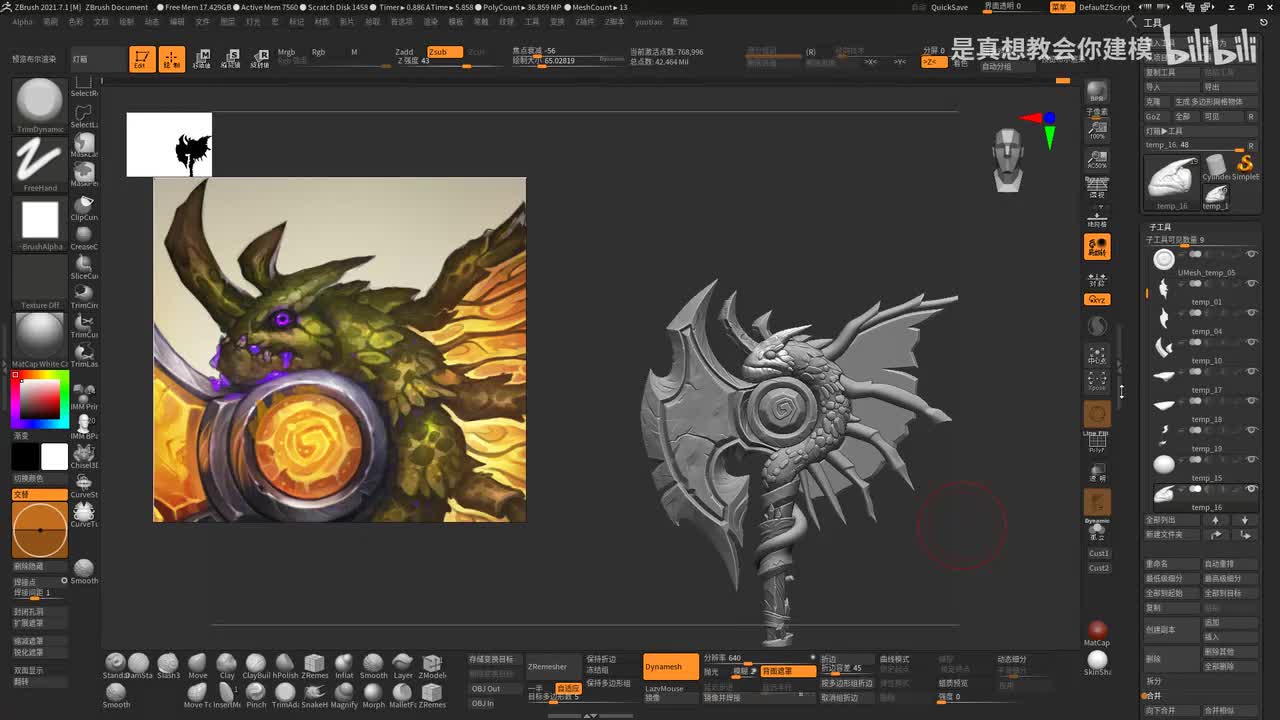This screenshot has width=1280, height=720.
Task: Adjust the 分辨率 640 resolution slider
Action: click(x=760, y=658)
